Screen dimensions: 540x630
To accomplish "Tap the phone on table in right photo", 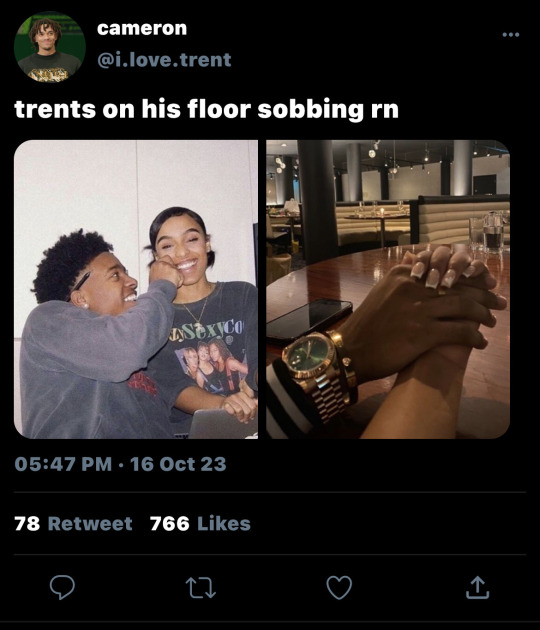I will coord(309,319).
